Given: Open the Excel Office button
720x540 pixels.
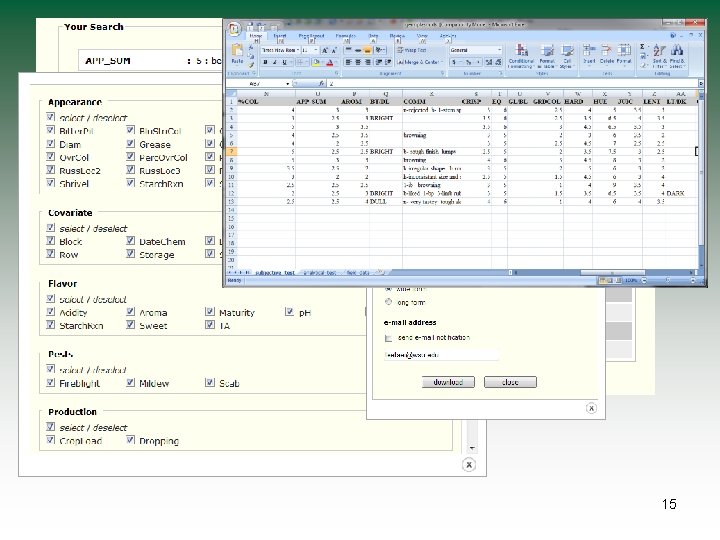Looking at the screenshot, I should coord(234,28).
